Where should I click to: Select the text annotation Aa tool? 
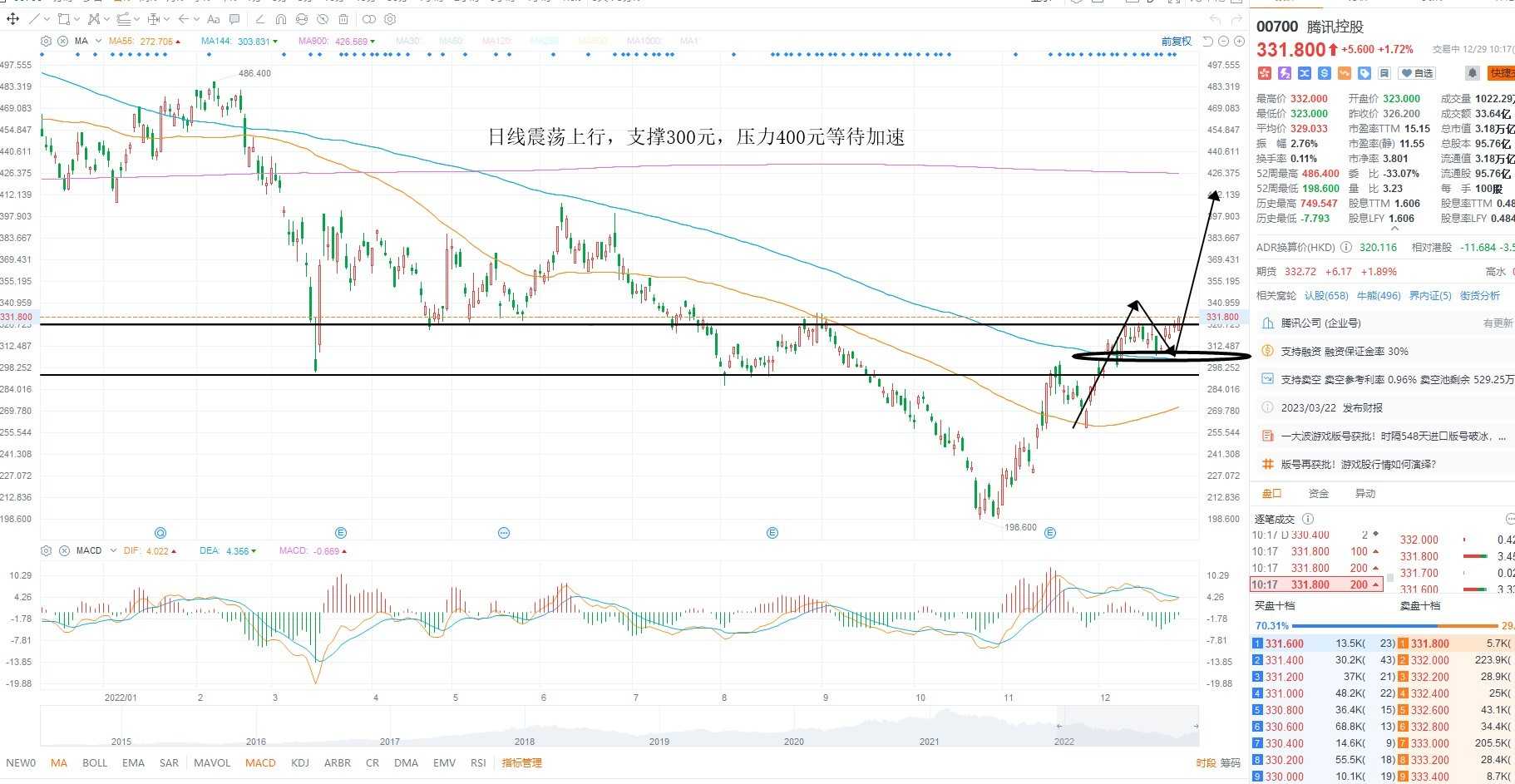[x=213, y=19]
